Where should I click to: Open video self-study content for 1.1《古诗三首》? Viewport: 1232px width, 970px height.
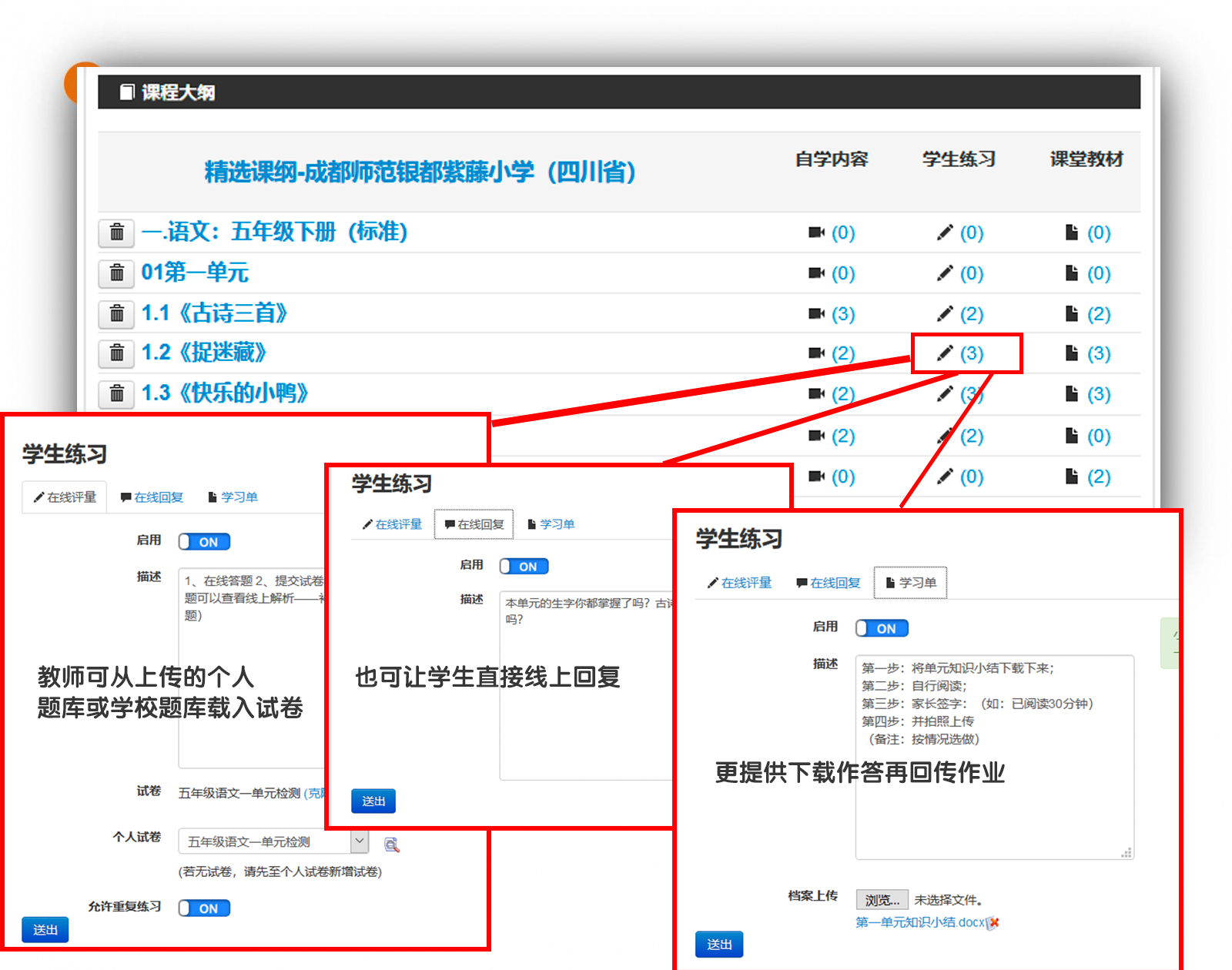816,313
